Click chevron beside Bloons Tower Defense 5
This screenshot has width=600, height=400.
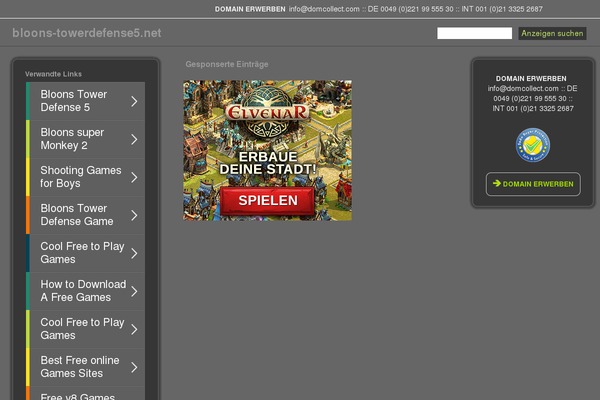tap(134, 101)
